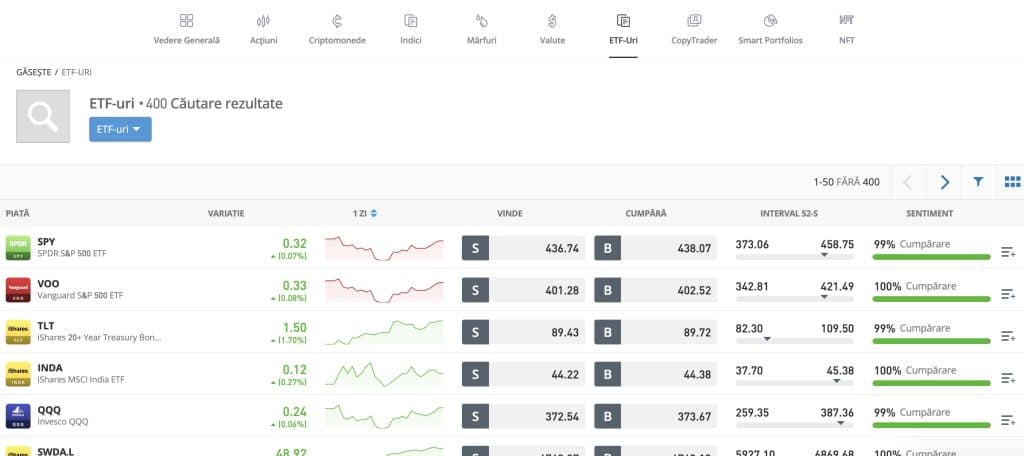Click the QQQ Invesco logo icon
Screen dimensions: 1024x456
[x=18, y=415]
